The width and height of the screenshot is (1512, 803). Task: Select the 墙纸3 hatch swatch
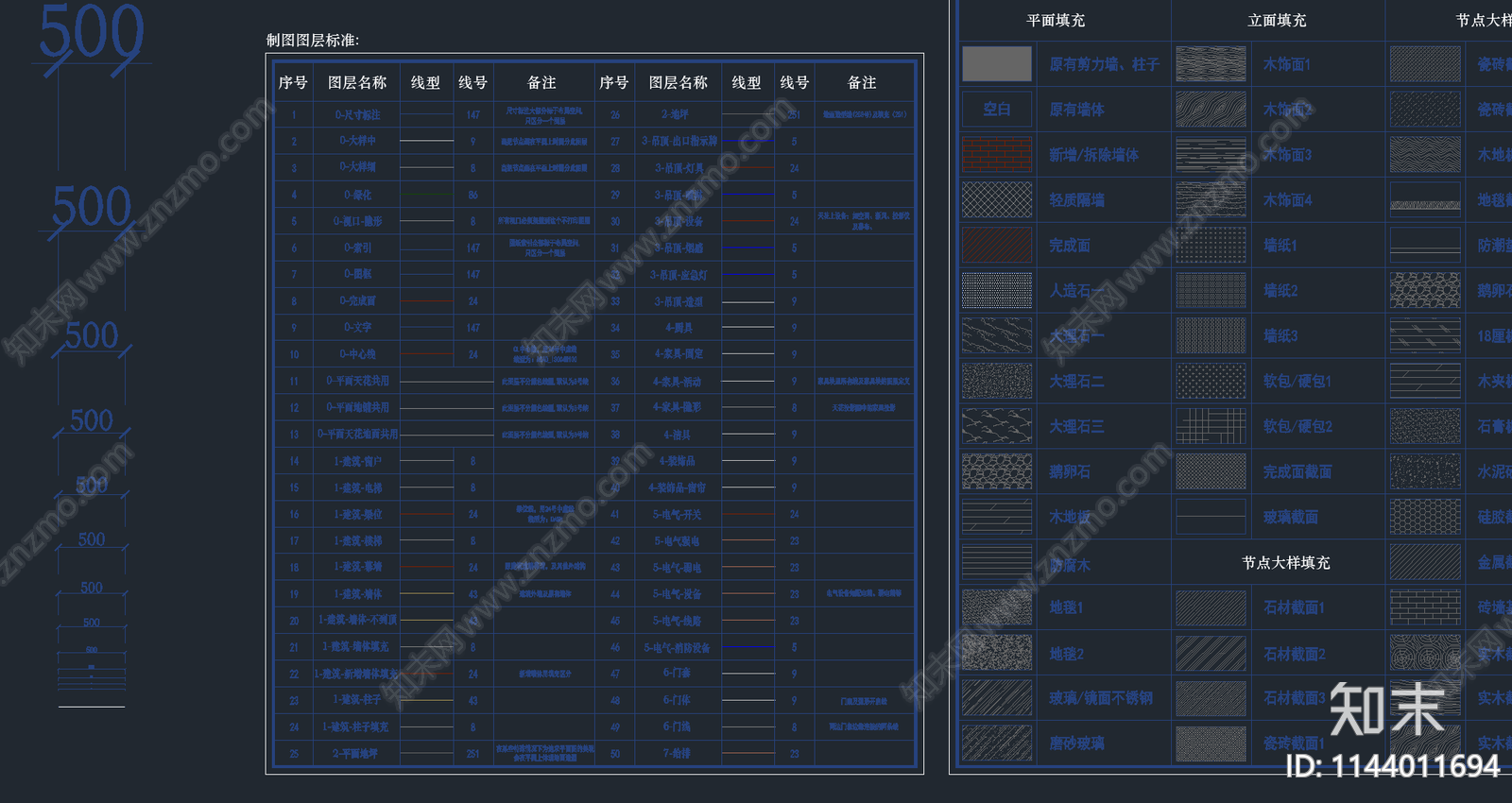[x=1211, y=335]
